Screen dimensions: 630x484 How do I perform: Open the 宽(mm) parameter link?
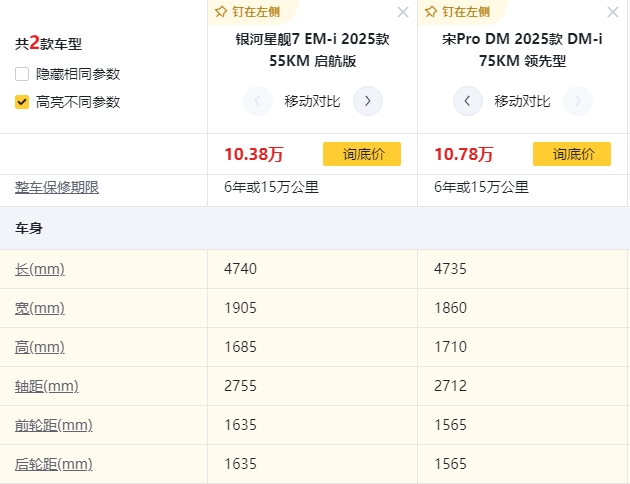(x=40, y=308)
